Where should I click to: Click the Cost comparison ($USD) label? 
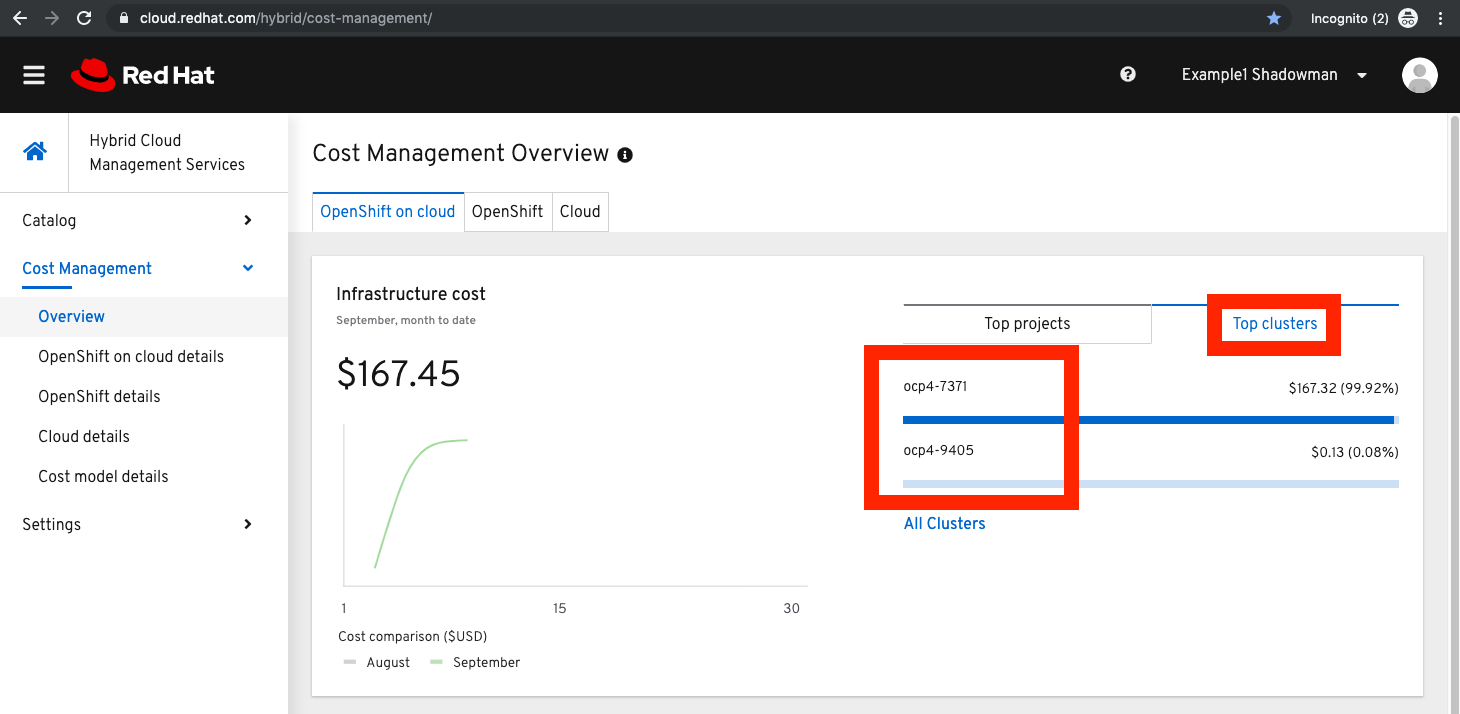[413, 636]
